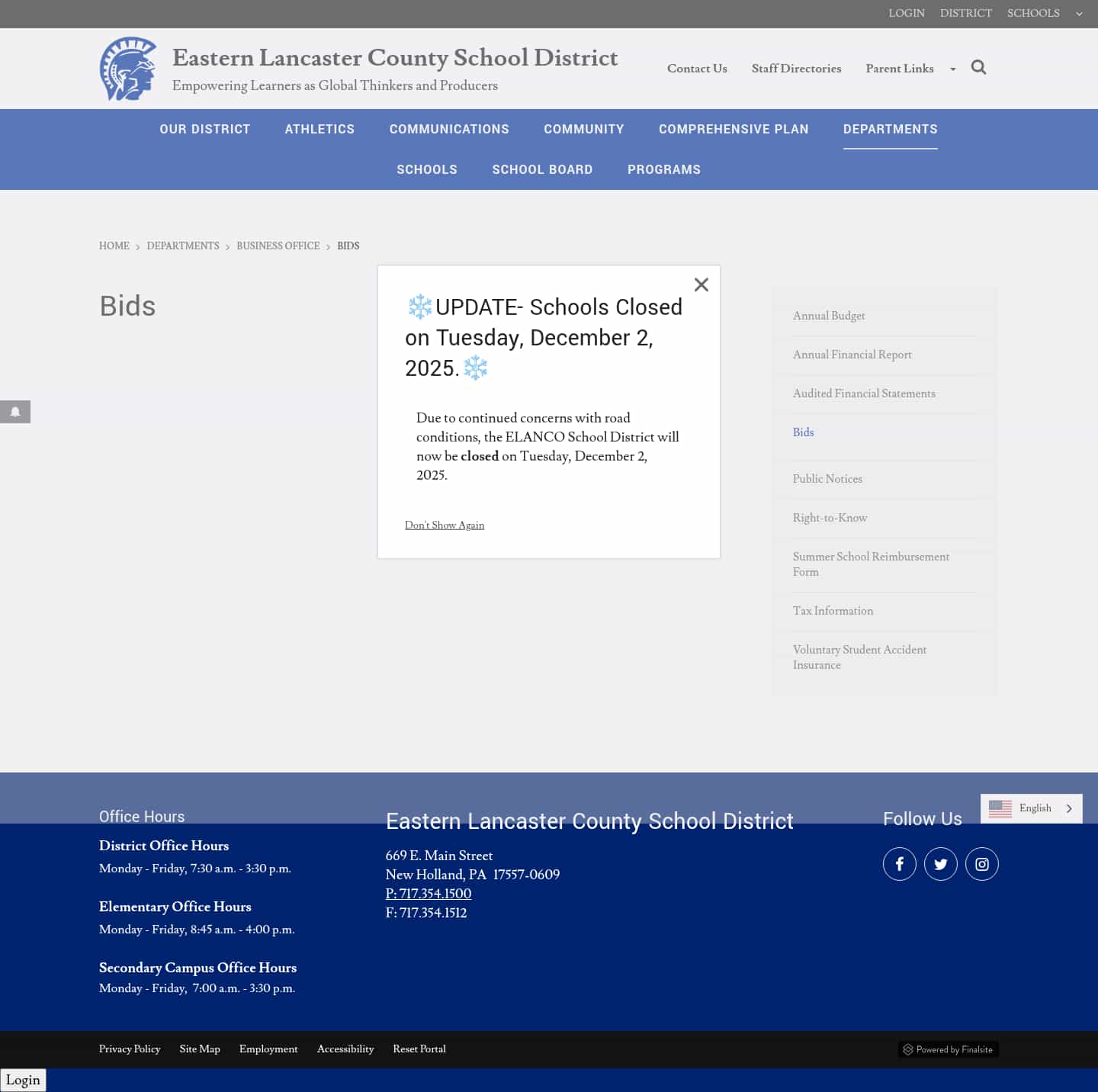This screenshot has height=1092, width=1098.
Task: Call the district phone number 717.354.1500
Action: 429,894
